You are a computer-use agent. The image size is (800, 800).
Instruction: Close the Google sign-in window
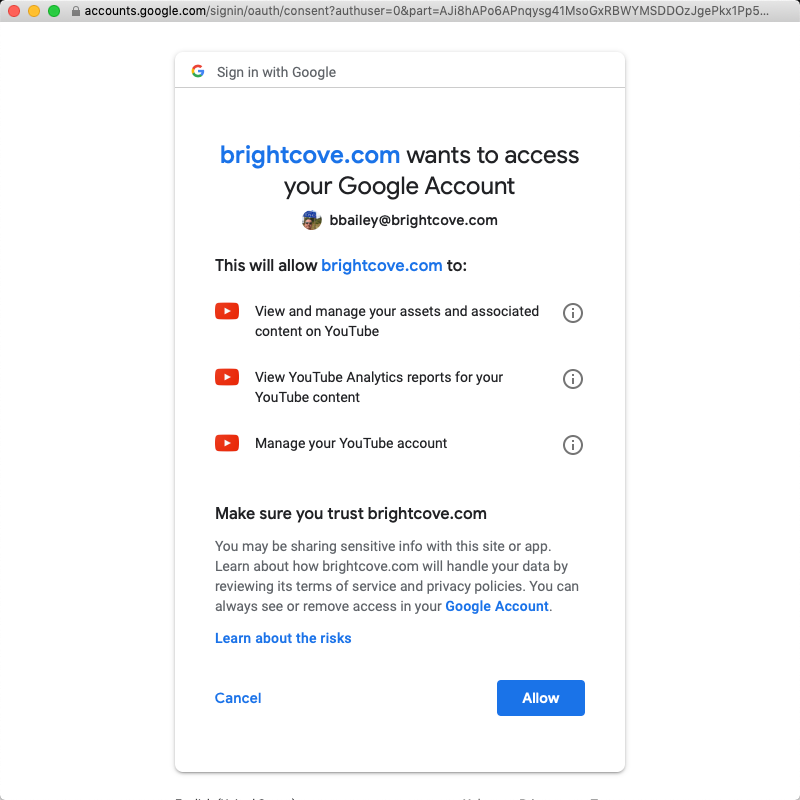14,11
